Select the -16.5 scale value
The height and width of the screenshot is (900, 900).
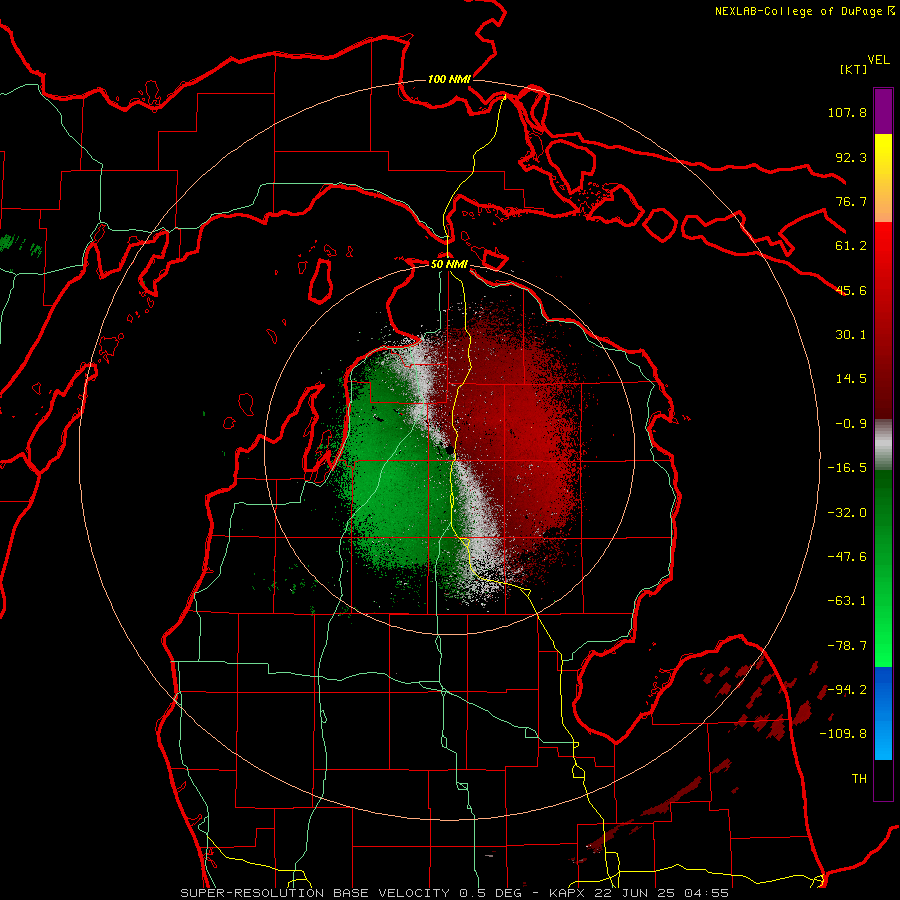pos(847,468)
